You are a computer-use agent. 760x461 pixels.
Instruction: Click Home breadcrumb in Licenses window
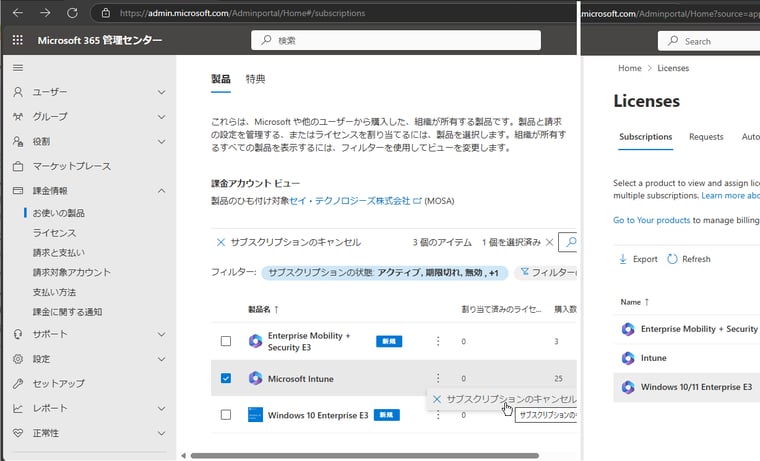point(630,68)
